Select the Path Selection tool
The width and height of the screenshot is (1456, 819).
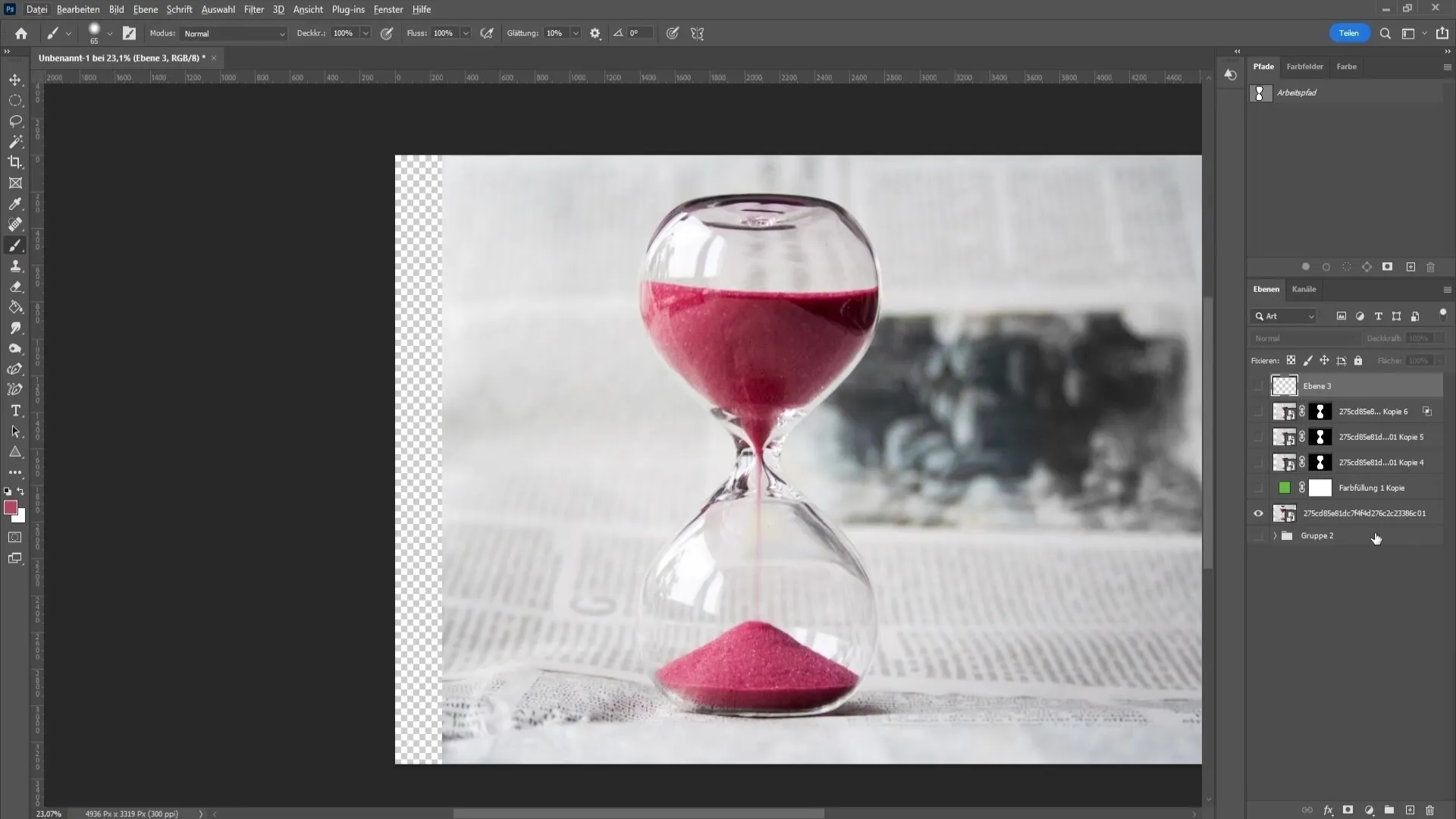(x=15, y=432)
